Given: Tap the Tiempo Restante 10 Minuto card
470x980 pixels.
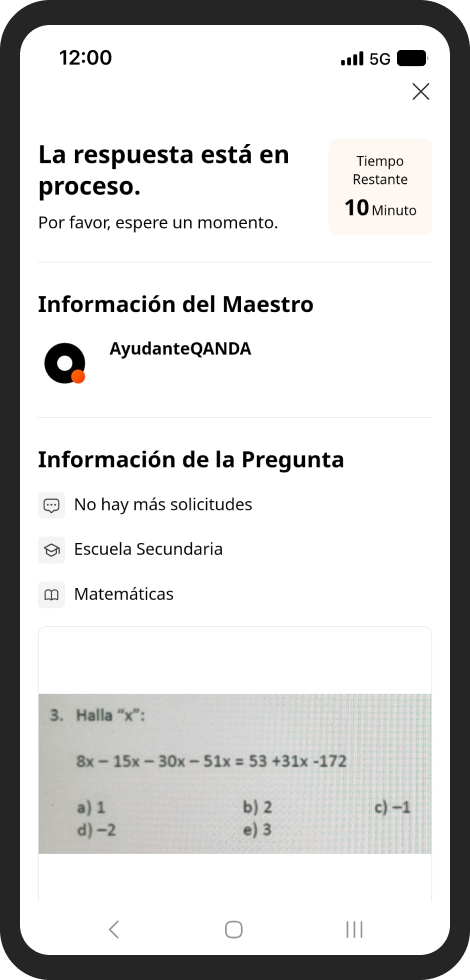Looking at the screenshot, I should tap(381, 187).
